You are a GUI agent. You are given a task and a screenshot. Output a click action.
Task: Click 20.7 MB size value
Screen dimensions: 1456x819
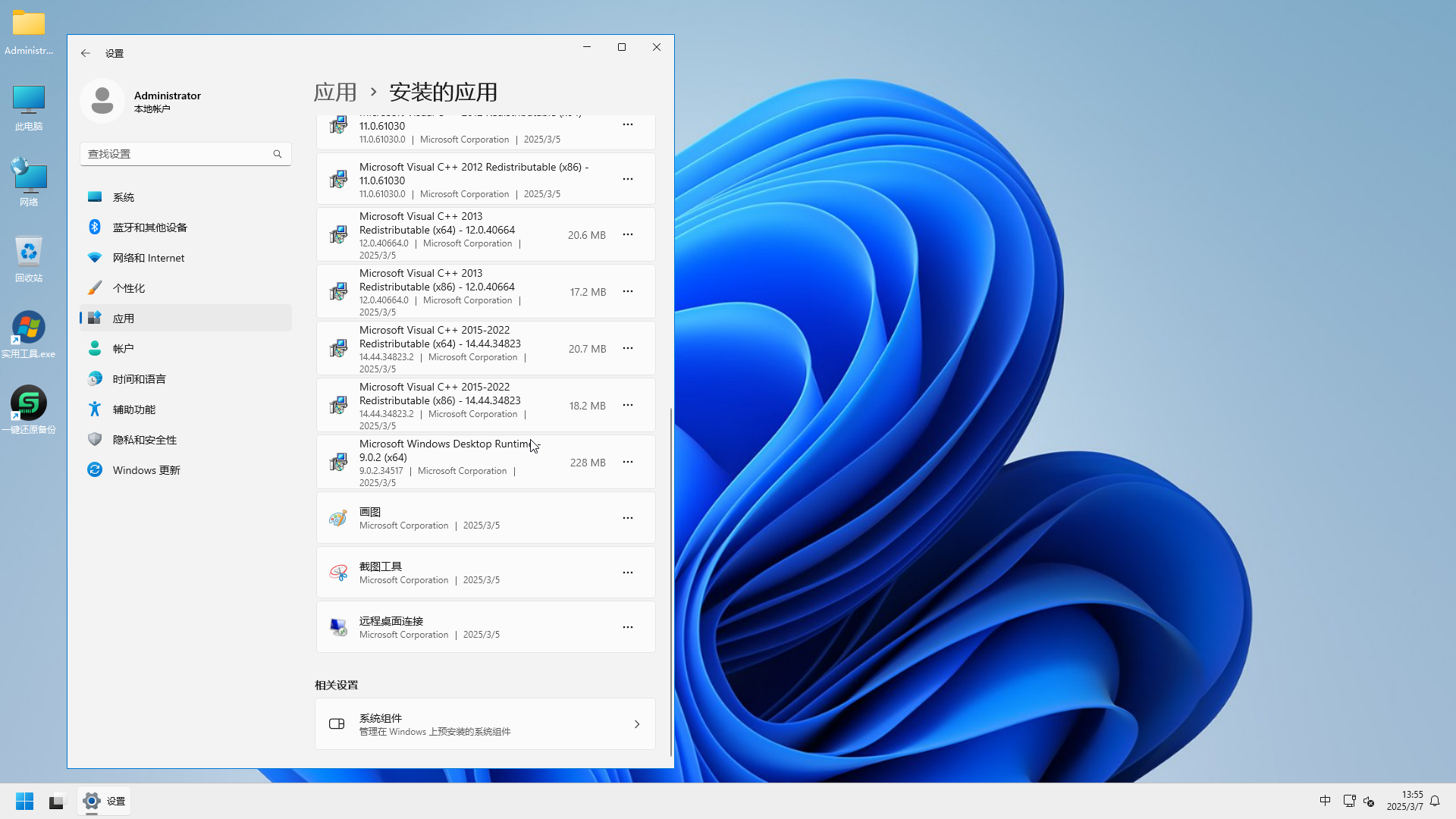[588, 349]
